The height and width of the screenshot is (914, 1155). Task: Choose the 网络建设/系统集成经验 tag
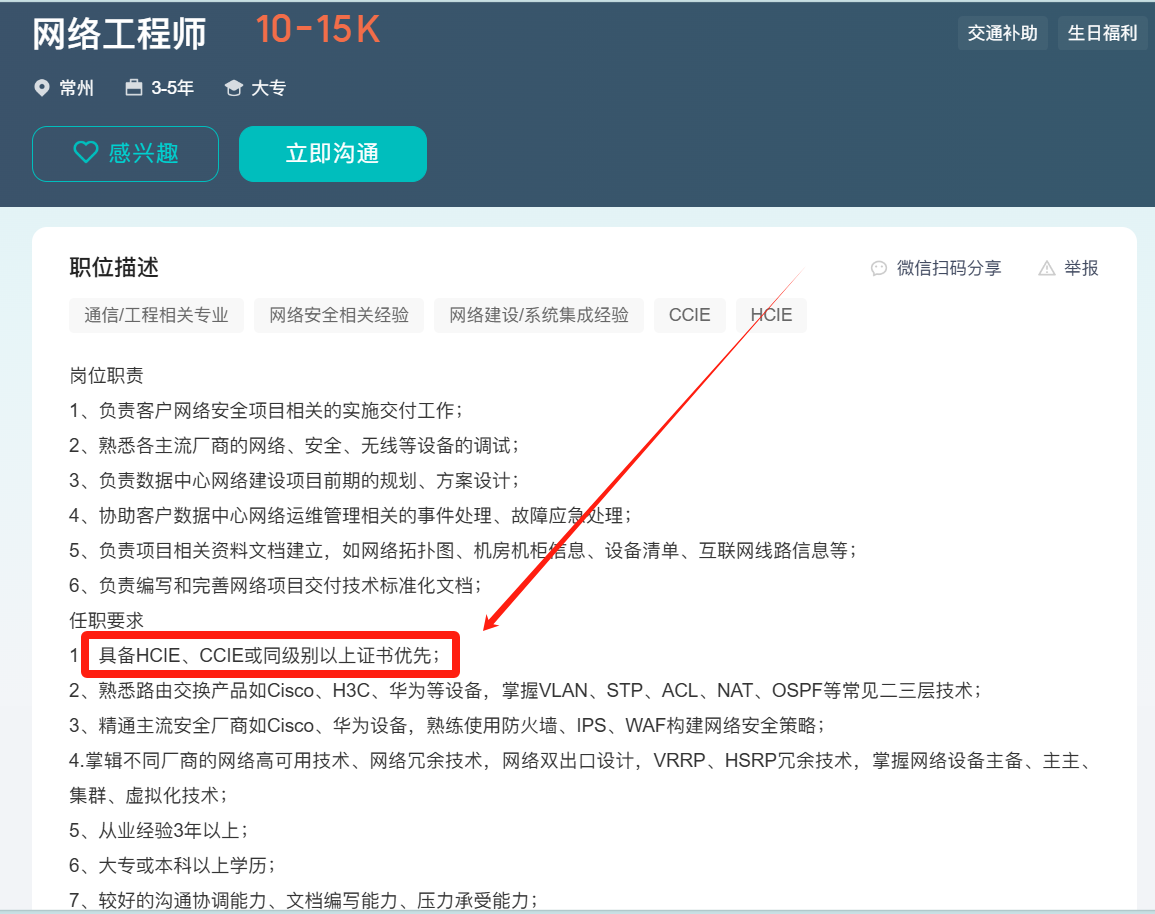point(539,315)
